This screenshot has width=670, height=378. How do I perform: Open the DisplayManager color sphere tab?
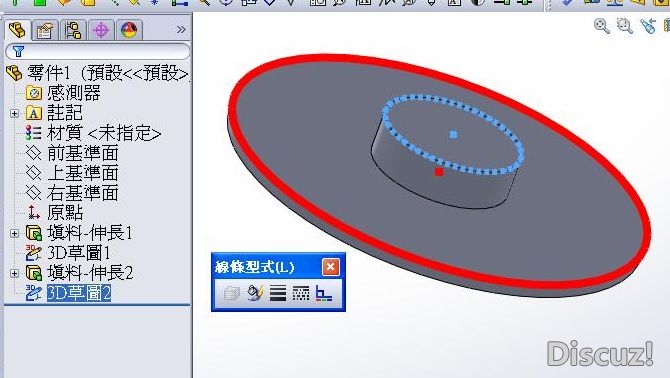coord(129,30)
